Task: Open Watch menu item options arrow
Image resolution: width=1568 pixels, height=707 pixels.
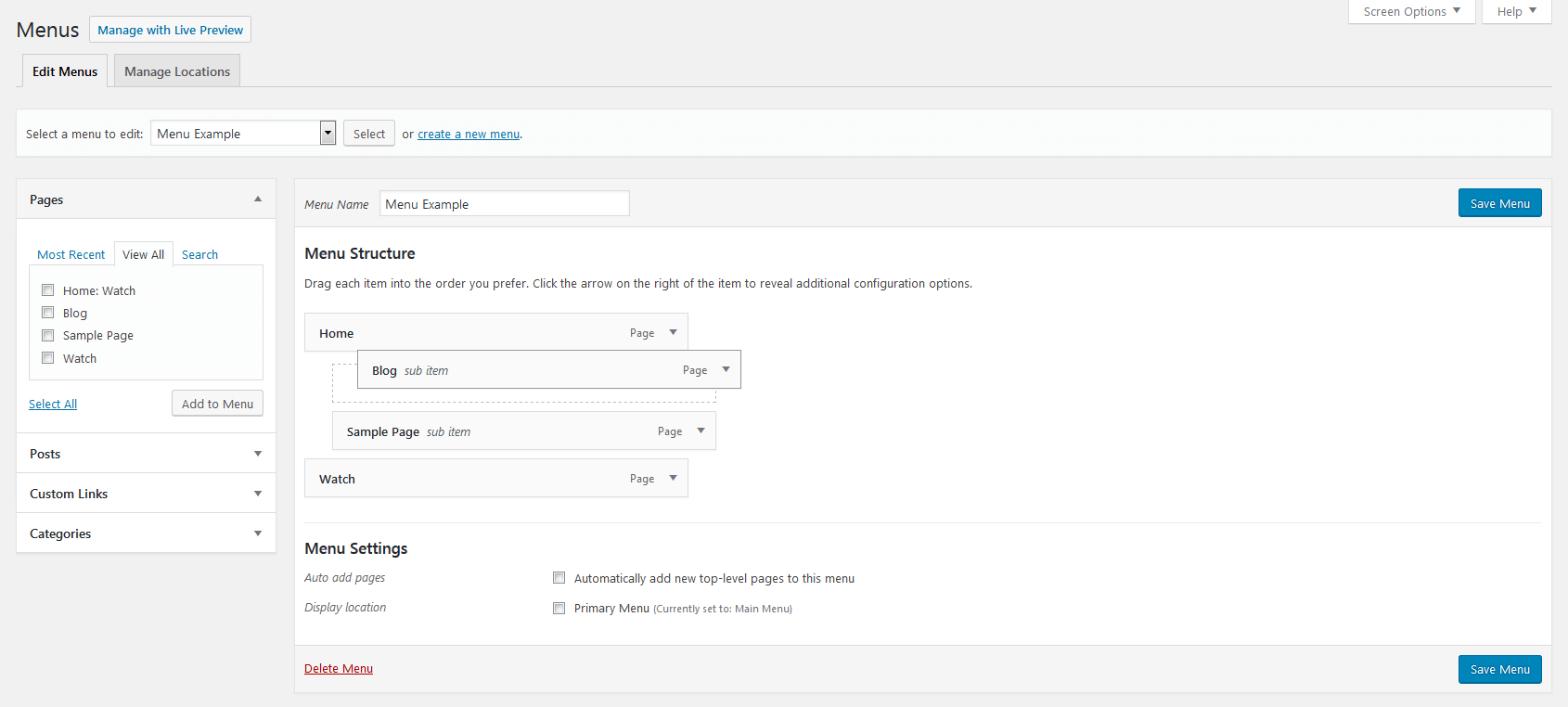Action: pyautogui.click(x=673, y=478)
